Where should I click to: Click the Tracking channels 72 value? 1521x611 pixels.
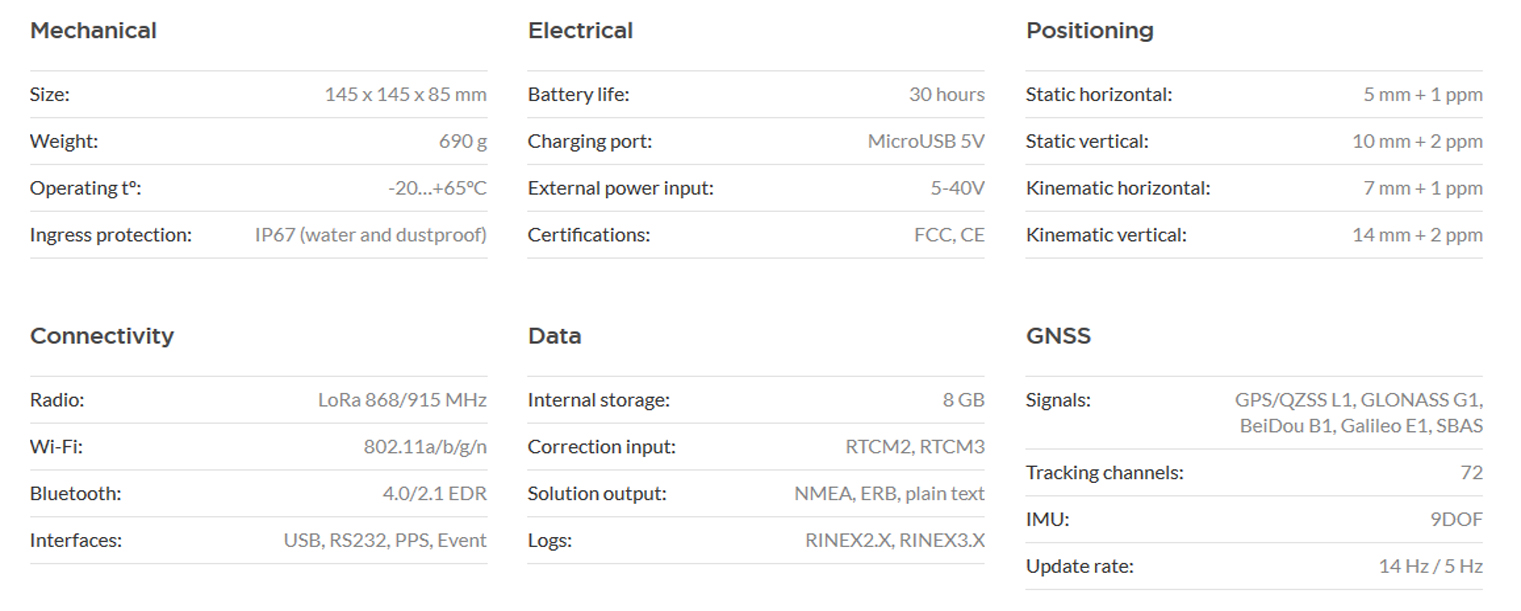[1471, 473]
